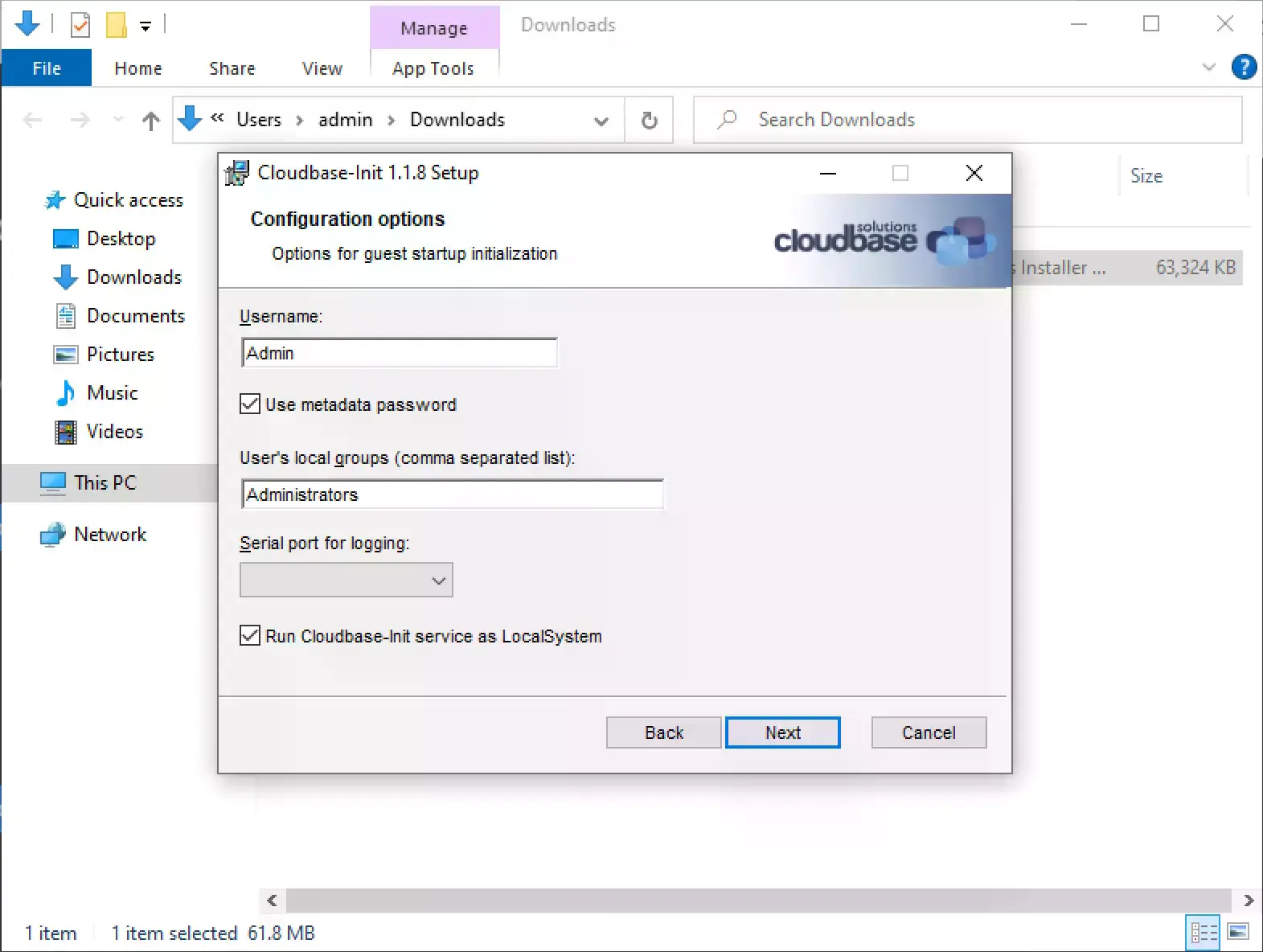
Task: Expand the ribbon with the chevron
Action: [1208, 67]
